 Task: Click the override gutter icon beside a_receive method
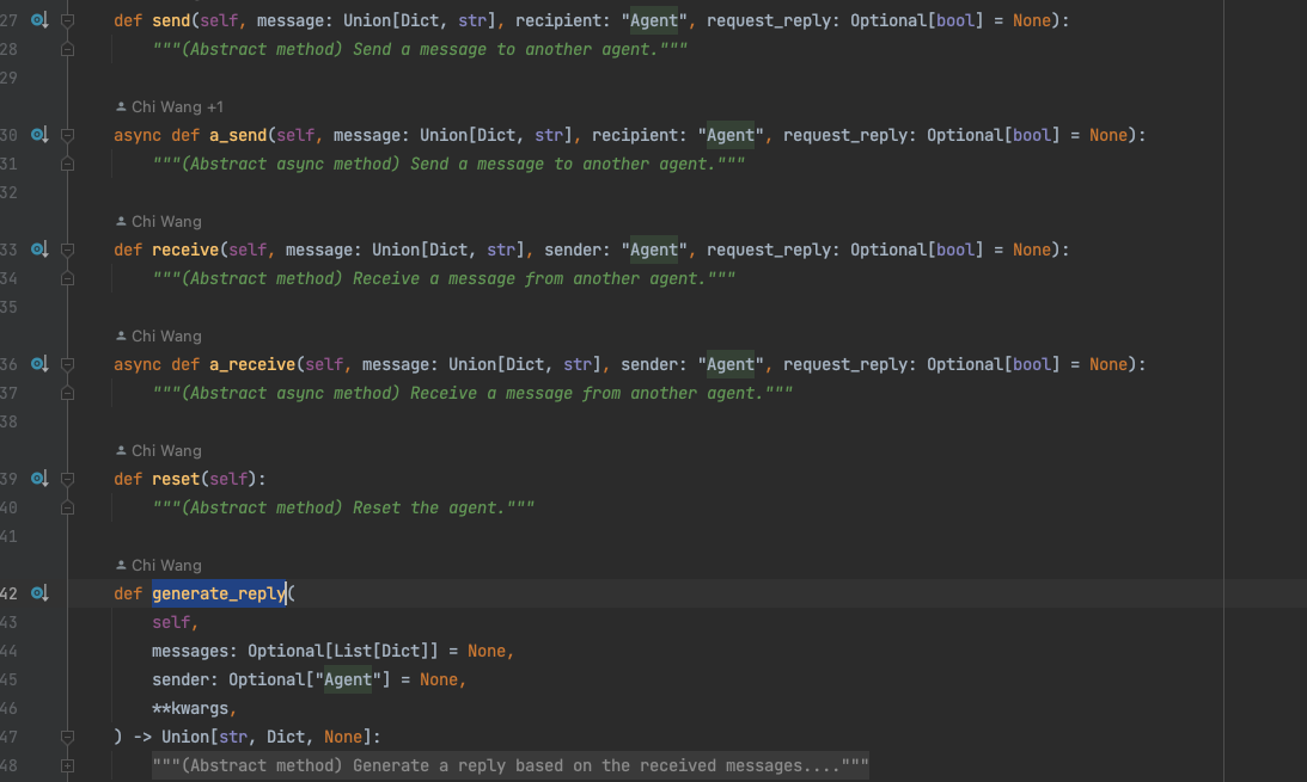(x=39, y=364)
